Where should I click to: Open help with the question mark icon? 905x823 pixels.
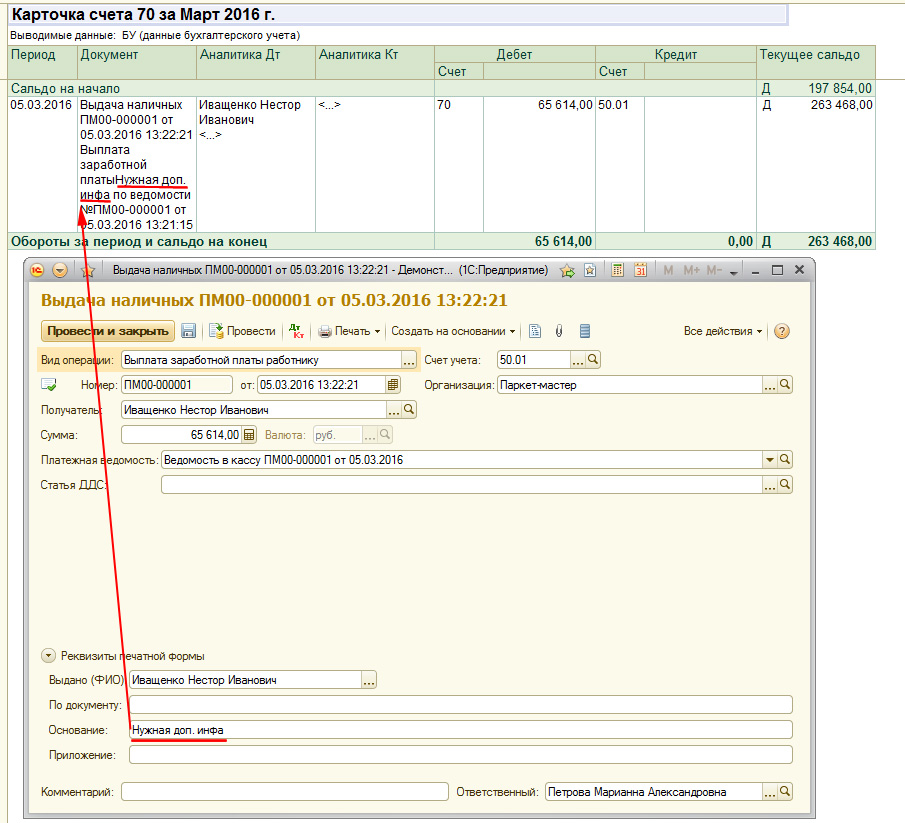(781, 331)
